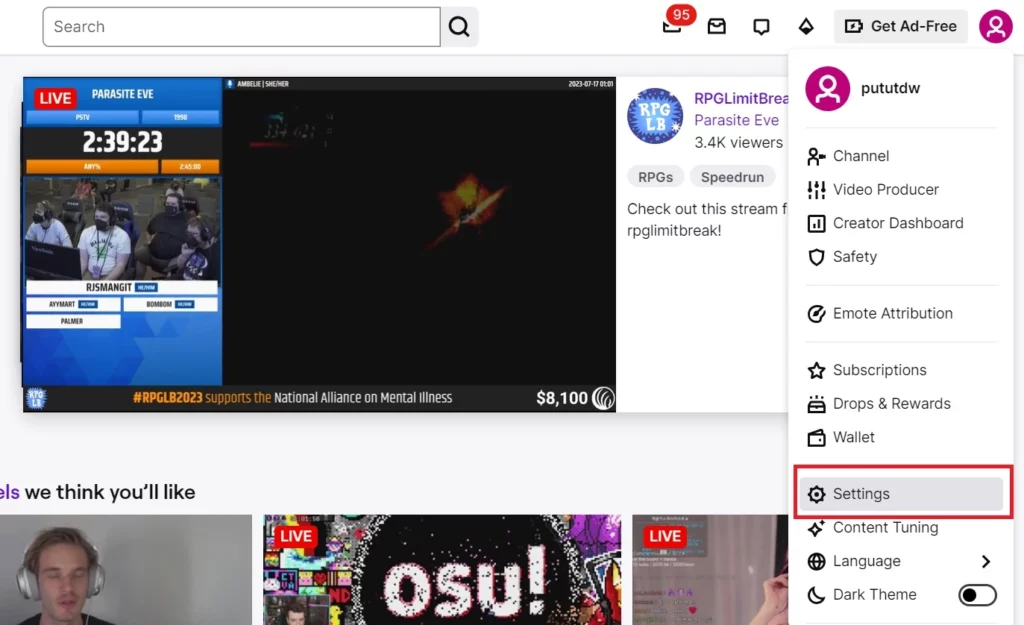This screenshot has height=625, width=1024.
Task: Click the Bits diamond icon
Action: (806, 26)
